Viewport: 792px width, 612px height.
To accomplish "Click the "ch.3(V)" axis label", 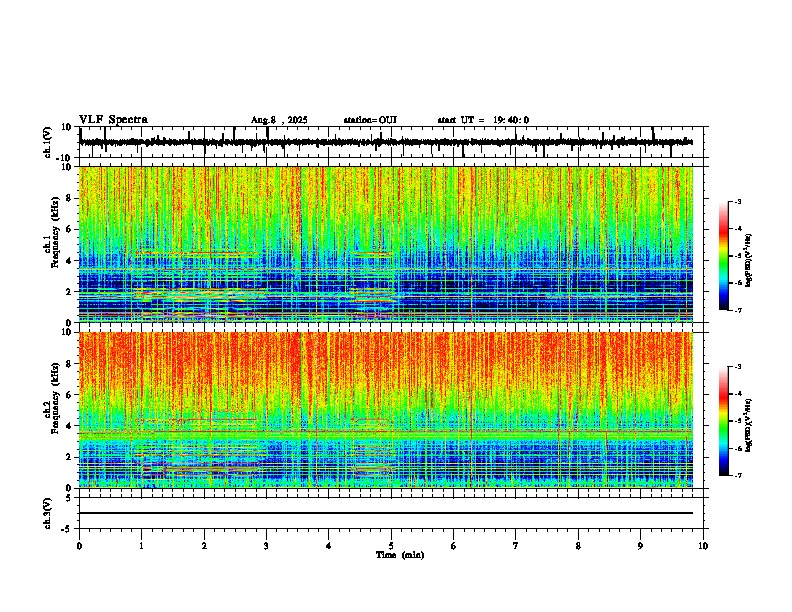I will coord(48,513).
